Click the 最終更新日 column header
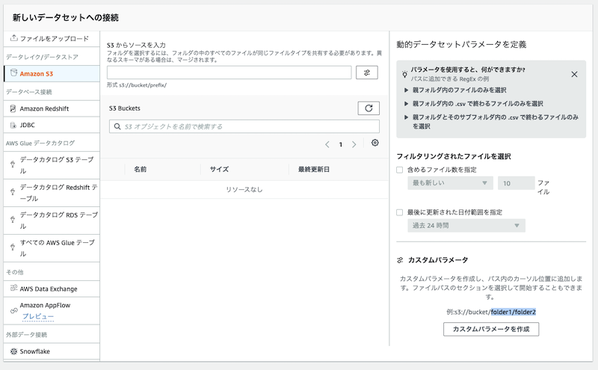Screen dimensions: 598x370 coord(313,169)
